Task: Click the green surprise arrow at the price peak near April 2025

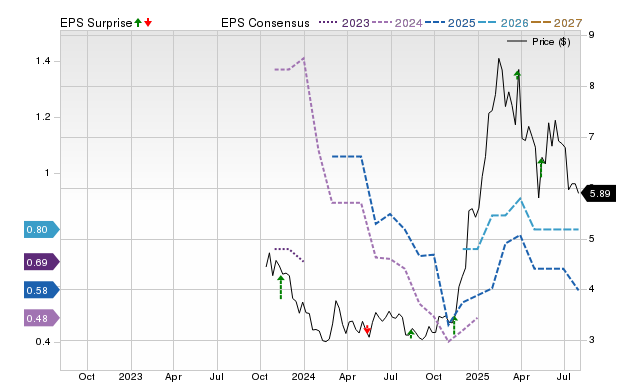Action: pyautogui.click(x=518, y=75)
